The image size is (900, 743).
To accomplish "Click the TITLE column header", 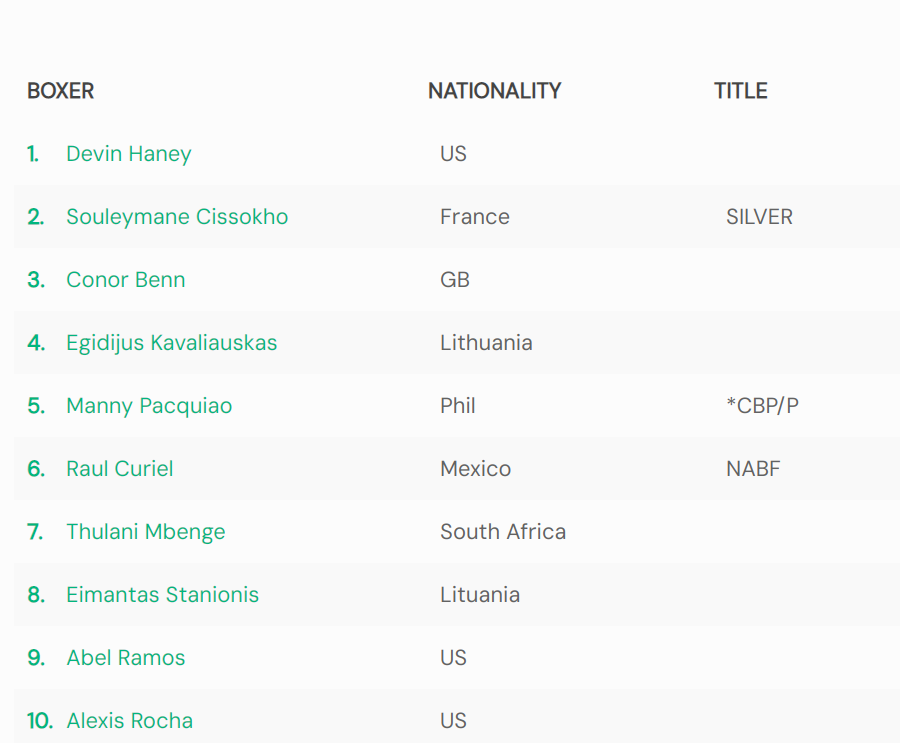I will pos(740,91).
